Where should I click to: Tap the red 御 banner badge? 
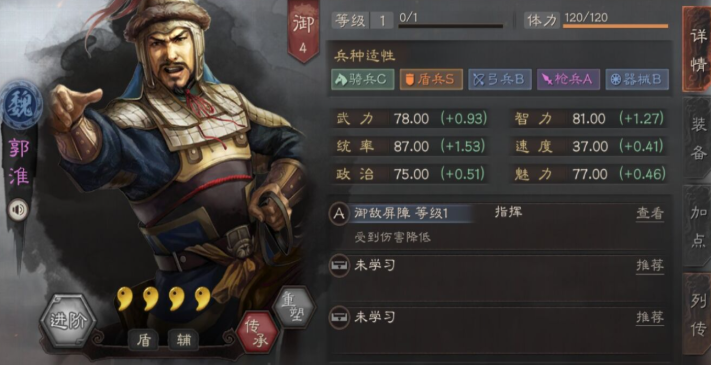303,31
